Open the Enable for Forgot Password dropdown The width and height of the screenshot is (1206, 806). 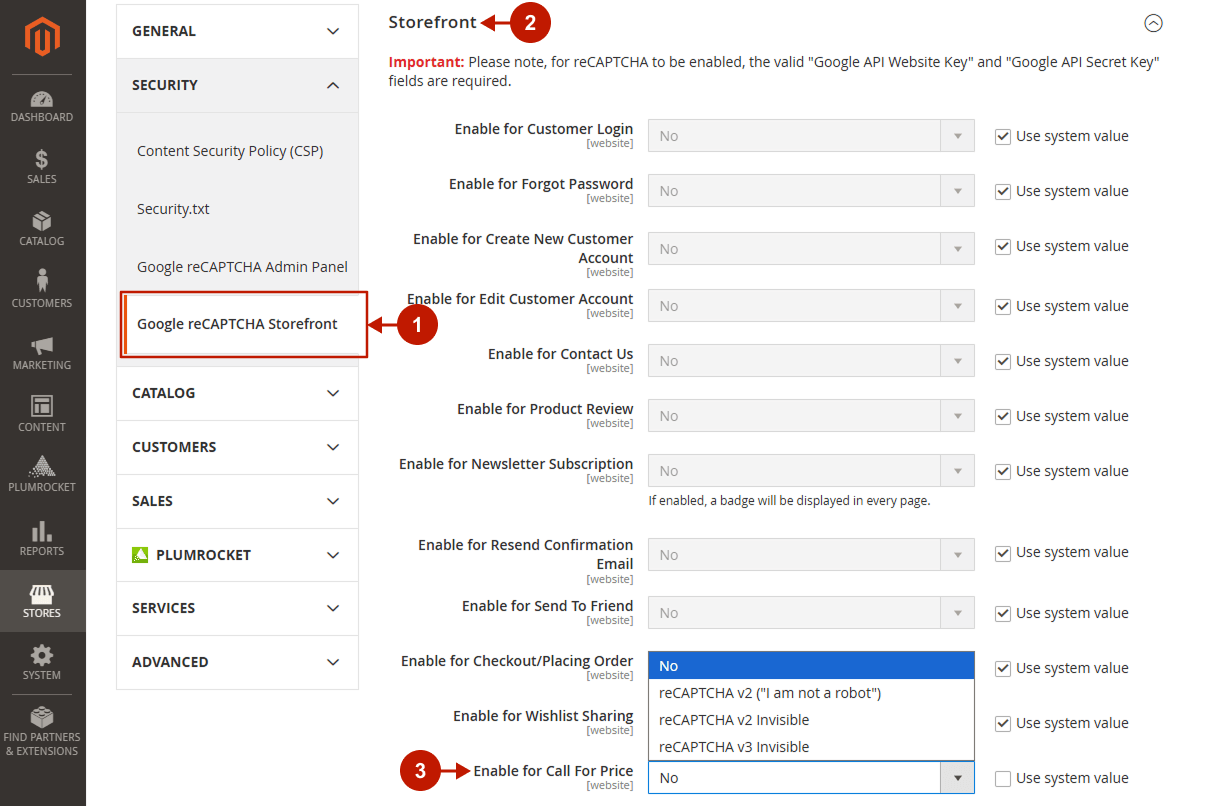[x=811, y=191]
